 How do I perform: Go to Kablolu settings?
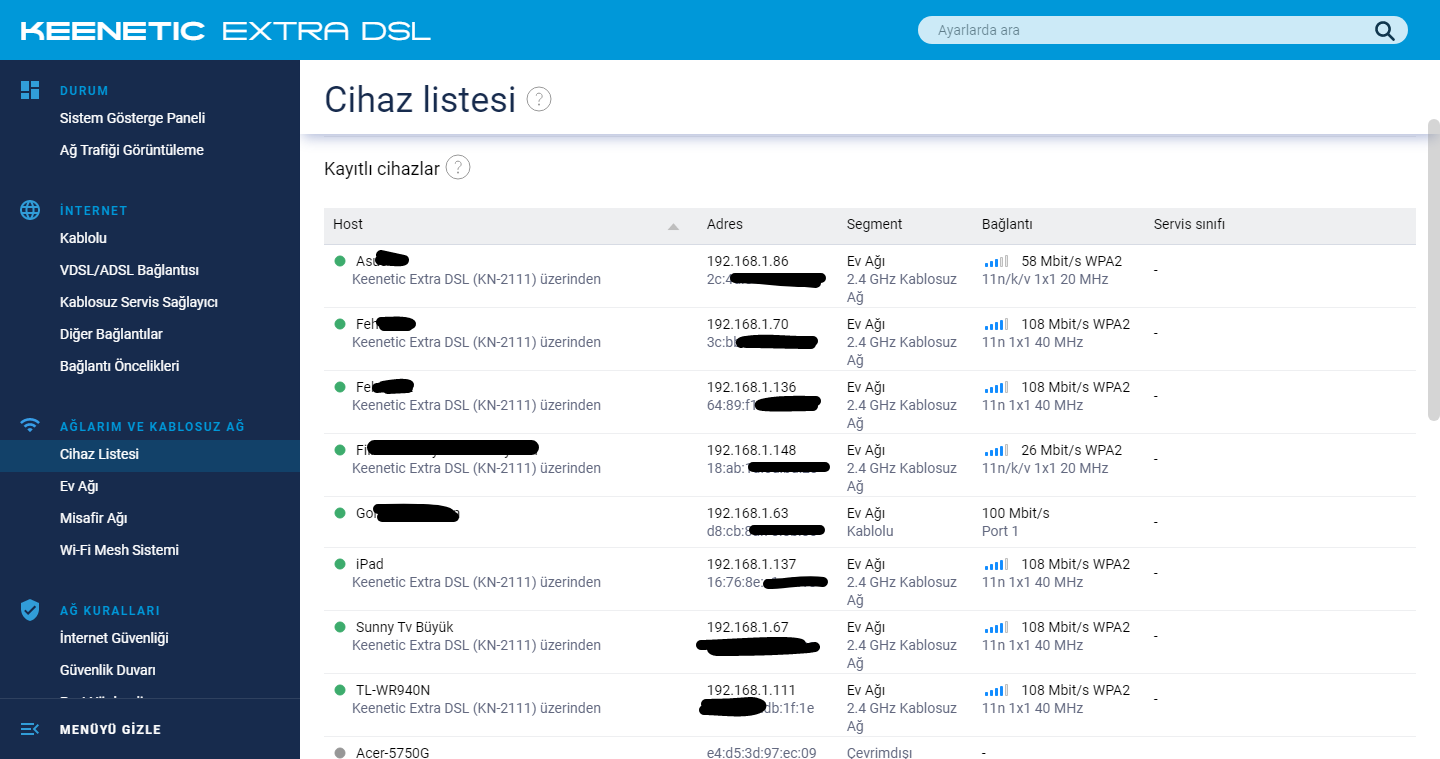click(x=83, y=238)
